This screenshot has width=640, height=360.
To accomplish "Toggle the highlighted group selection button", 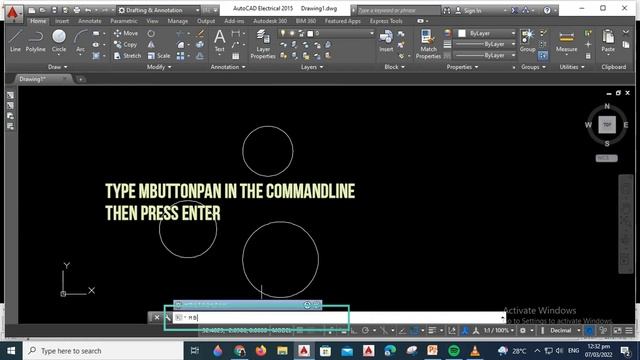I will tap(543, 56).
